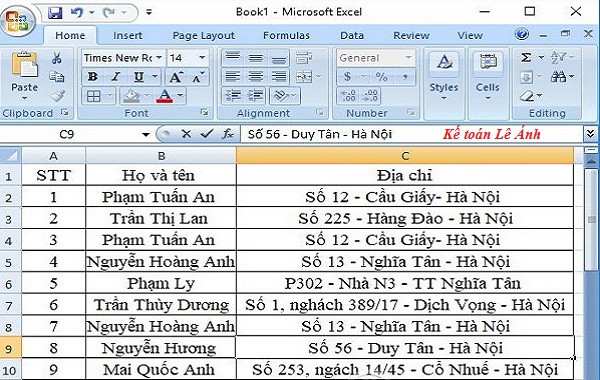Open the font color dropdown arrow
The width and height of the screenshot is (600, 380).
click(x=180, y=96)
